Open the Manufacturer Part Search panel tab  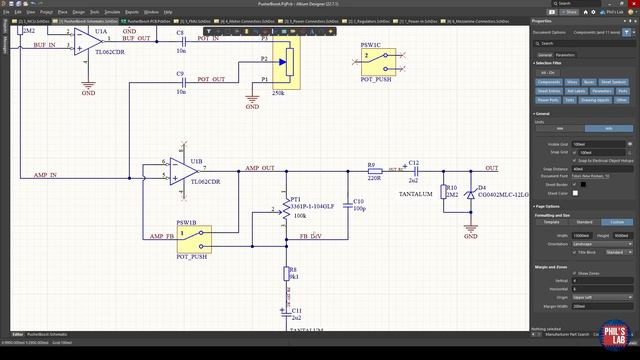point(567,334)
